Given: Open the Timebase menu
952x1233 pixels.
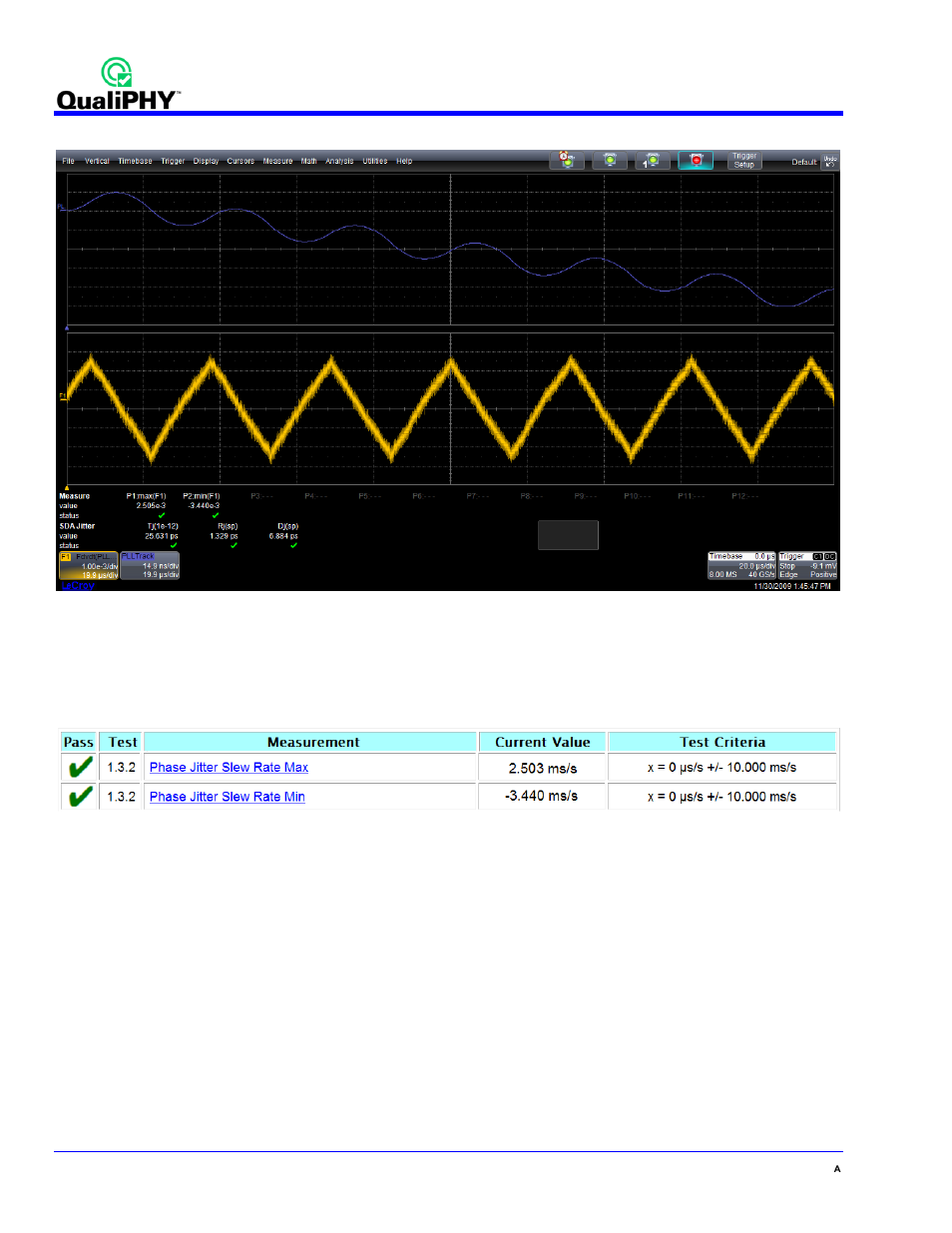Looking at the screenshot, I should coord(135,161).
